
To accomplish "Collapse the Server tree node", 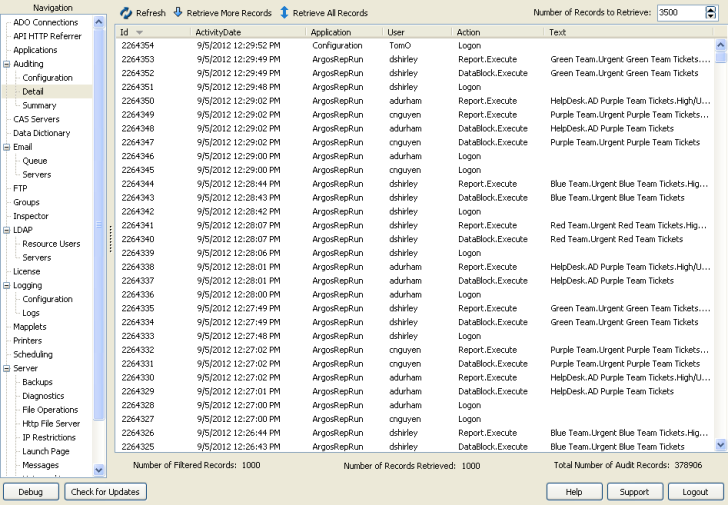I will pos(6,369).
